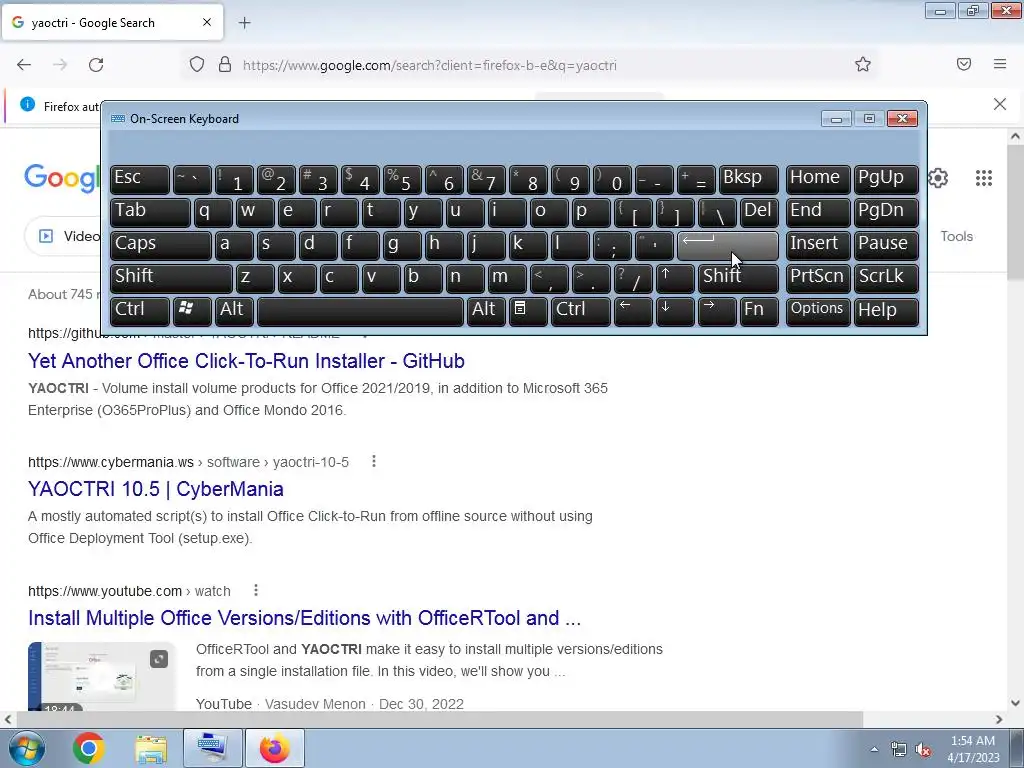
Task: Click the Windows logo key on keyboard
Action: tap(191, 311)
